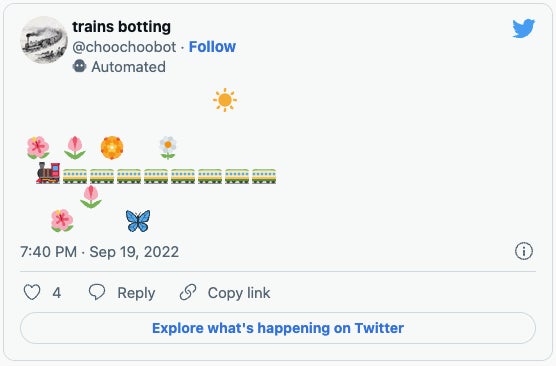Click the sun emoji in tweet
Viewport: 556px width, 366px height.
[x=225, y=100]
